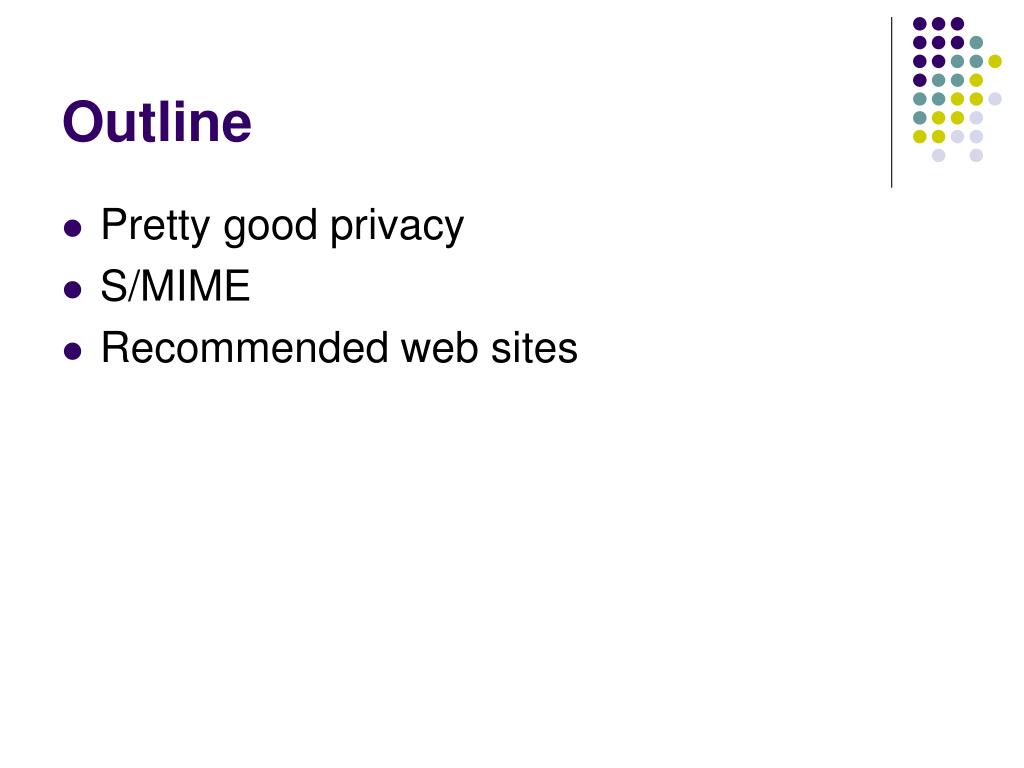Select the bullet dot before "S/MIME"

tap(72, 289)
